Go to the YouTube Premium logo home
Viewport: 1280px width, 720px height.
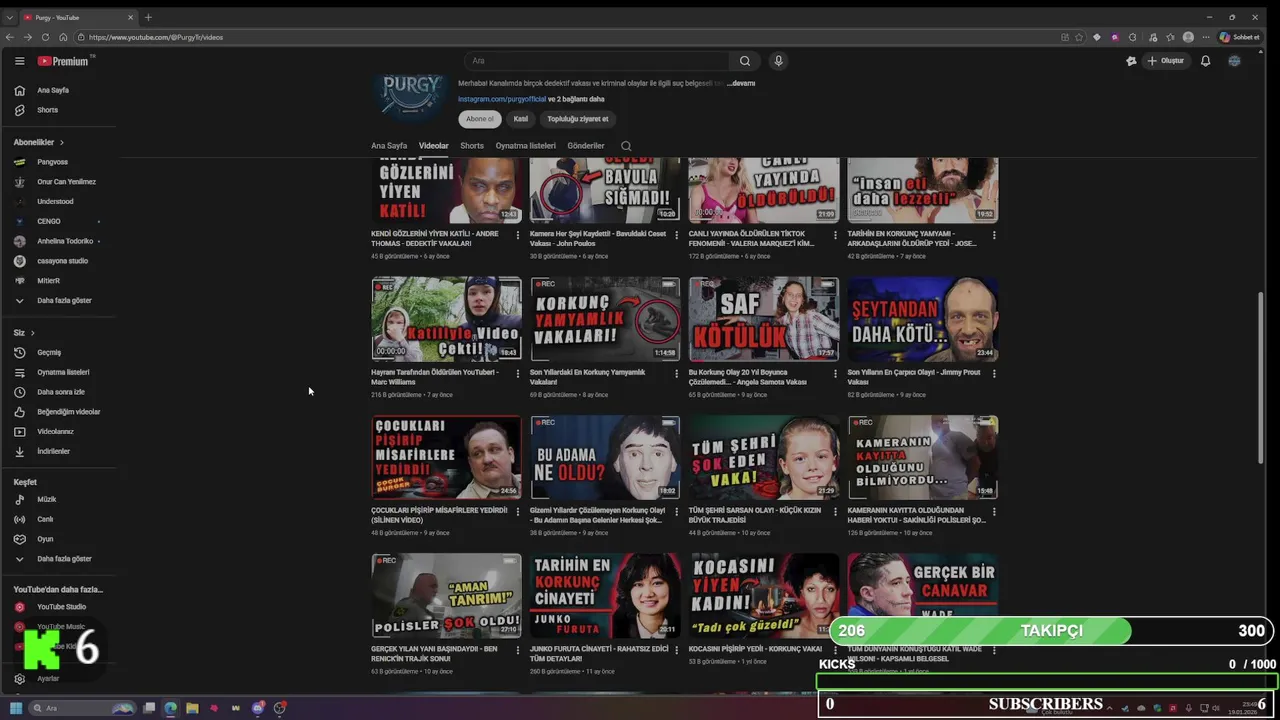pyautogui.click(x=63, y=61)
